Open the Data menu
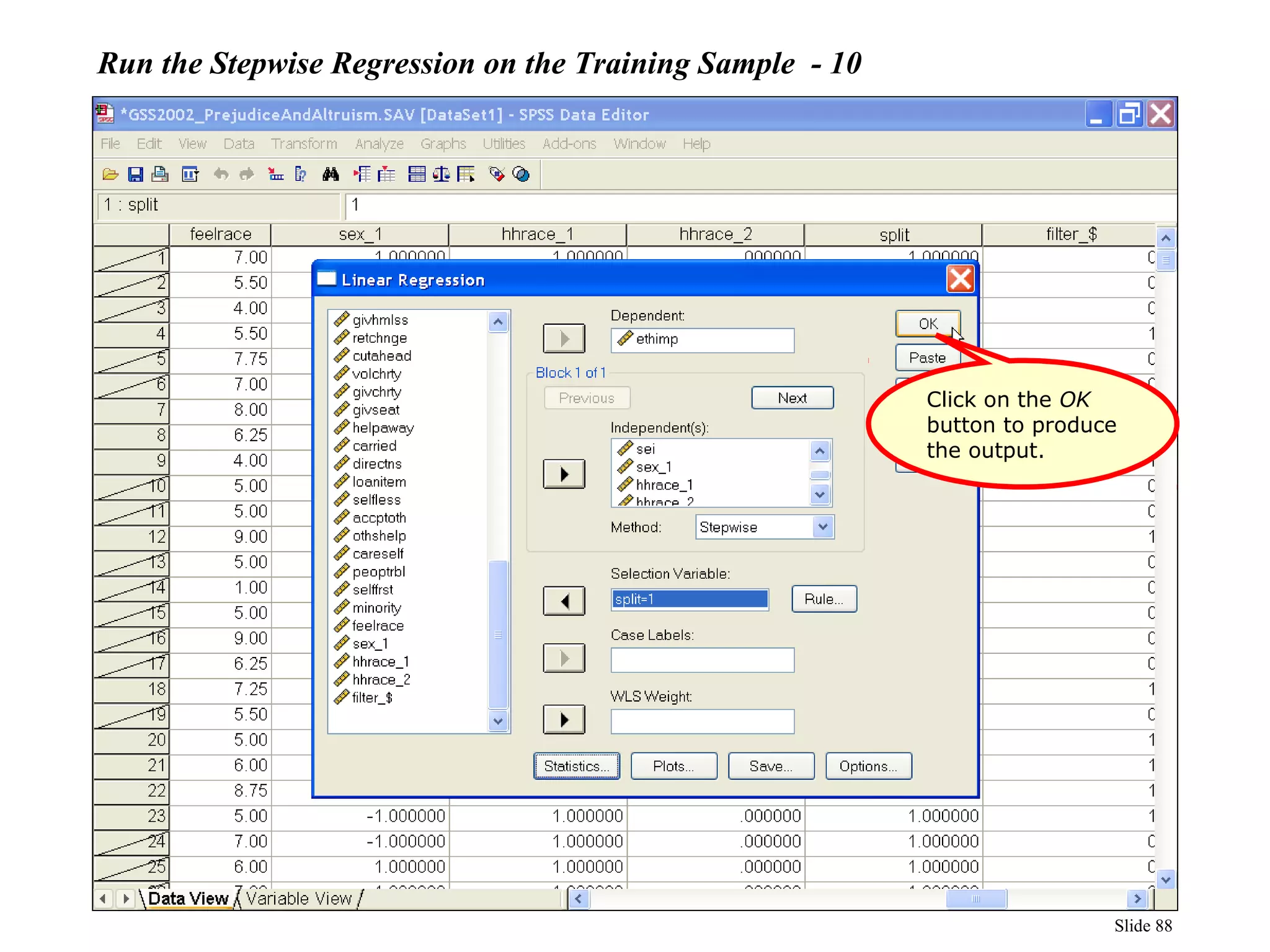 coord(239,144)
